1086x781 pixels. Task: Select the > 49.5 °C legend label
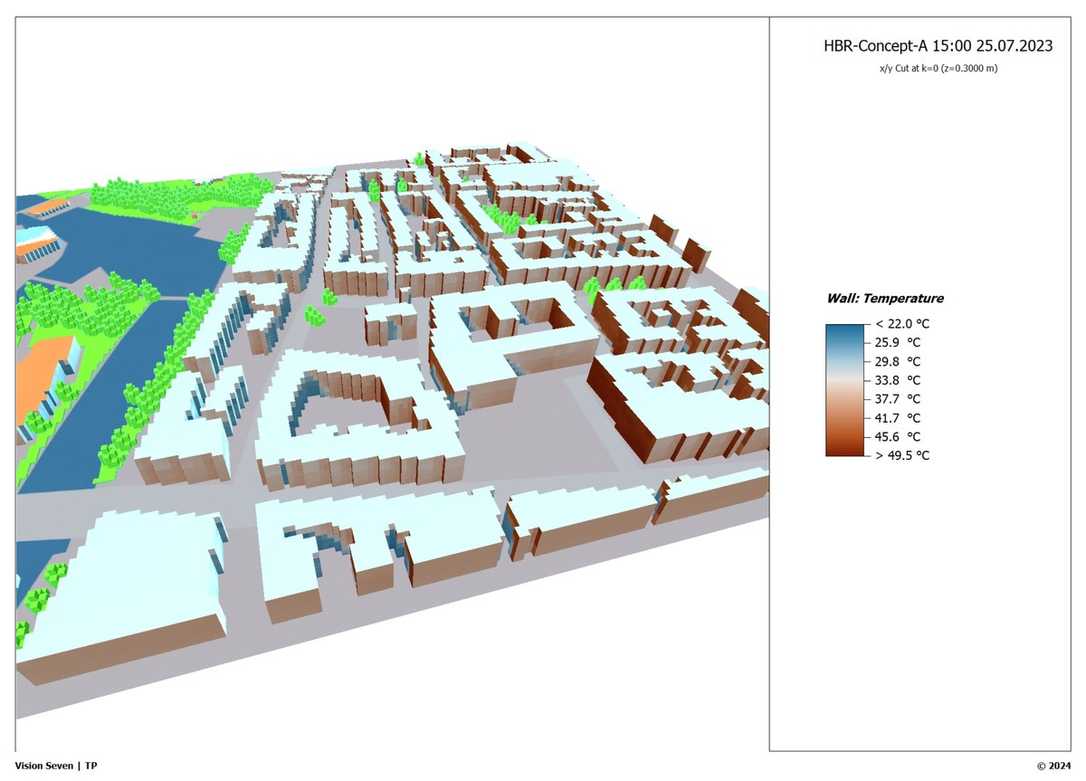[901, 455]
